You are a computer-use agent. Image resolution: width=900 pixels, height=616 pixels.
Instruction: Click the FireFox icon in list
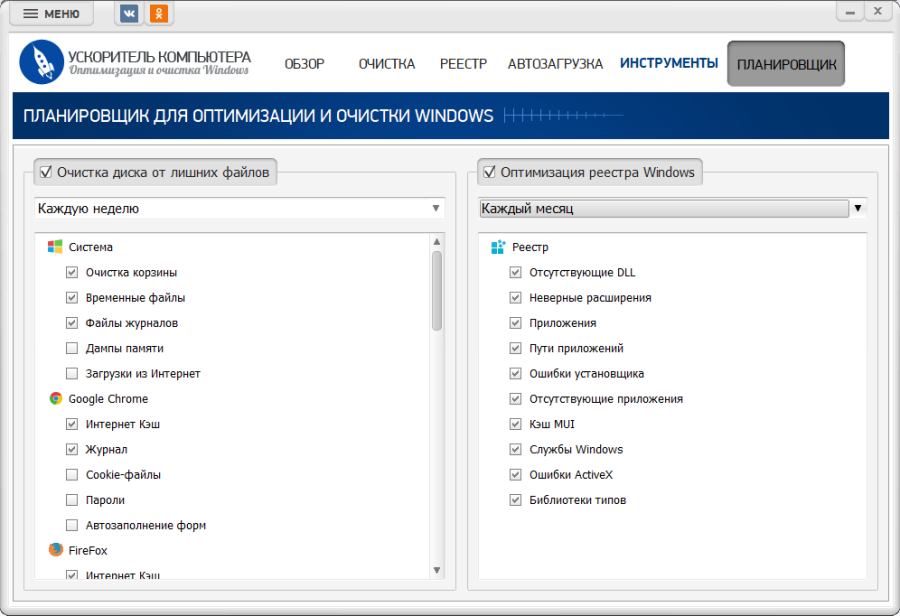pyautogui.click(x=56, y=550)
